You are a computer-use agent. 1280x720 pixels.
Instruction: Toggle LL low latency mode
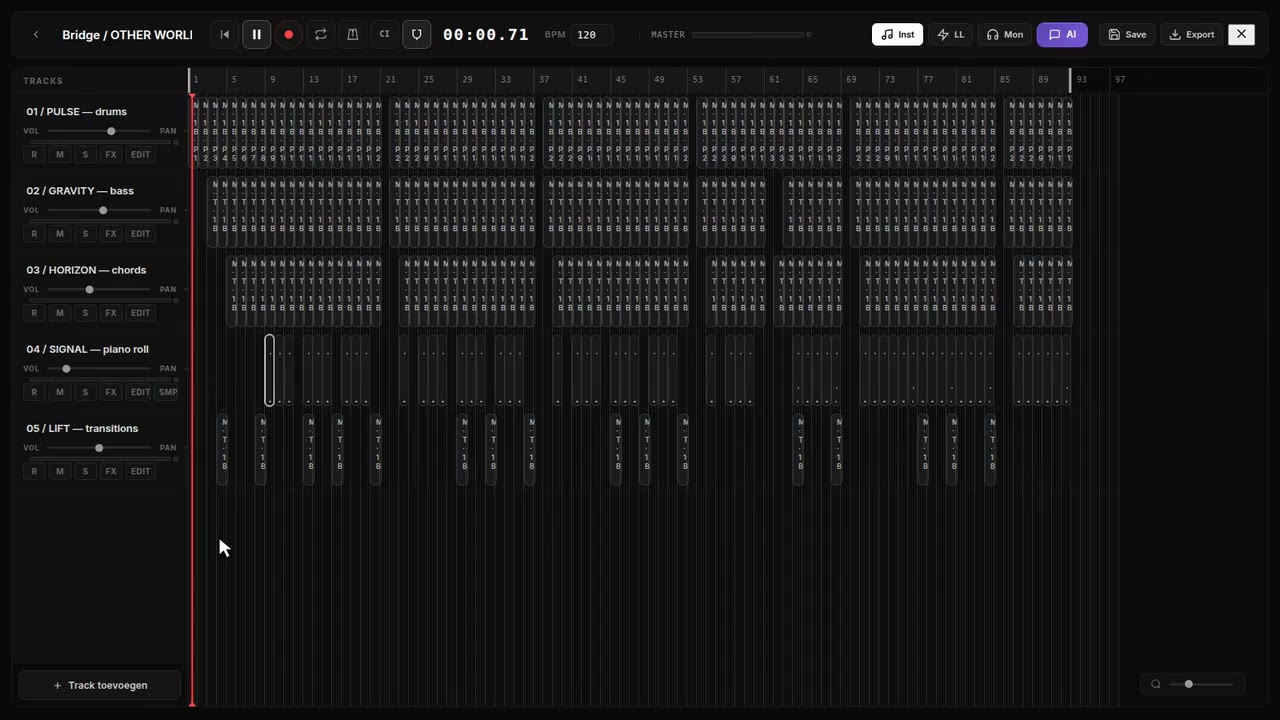pos(950,35)
